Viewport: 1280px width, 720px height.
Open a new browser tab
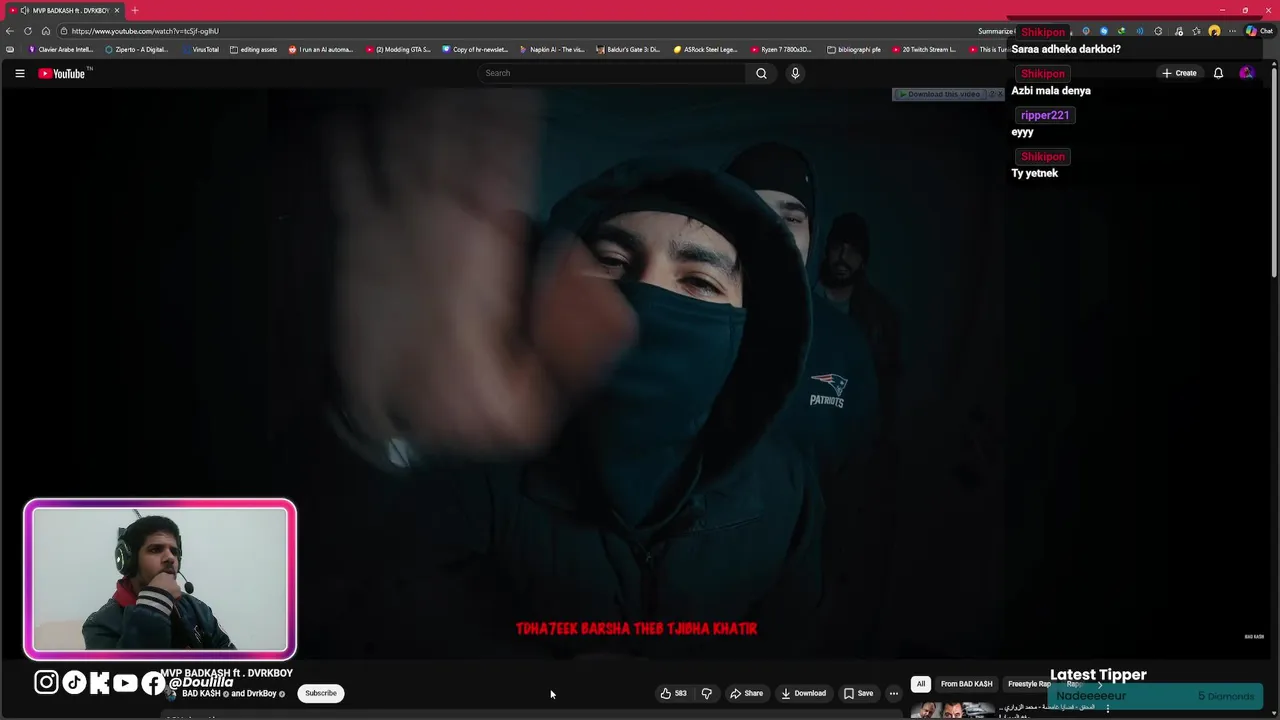pyautogui.click(x=135, y=10)
